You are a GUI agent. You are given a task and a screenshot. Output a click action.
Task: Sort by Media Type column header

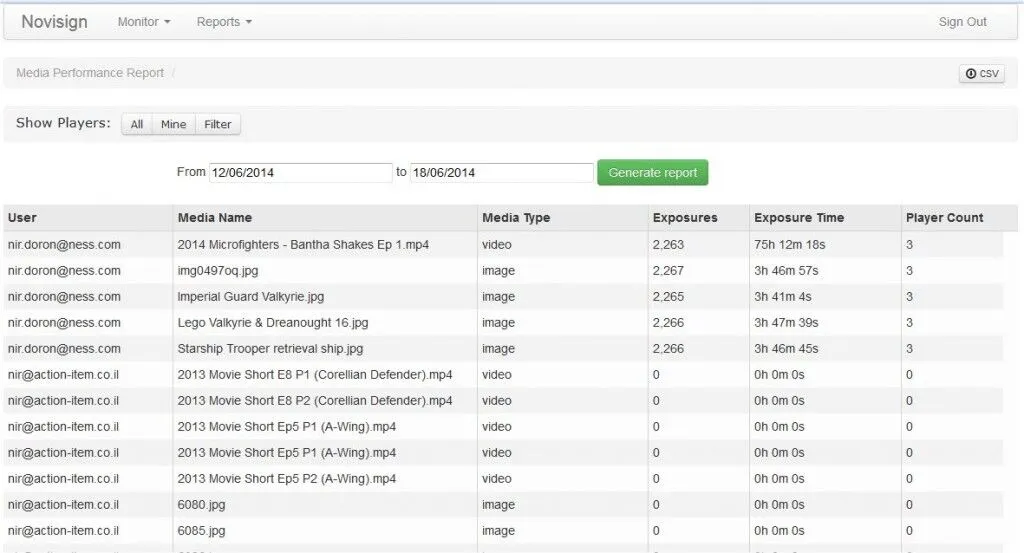pyautogui.click(x=516, y=218)
